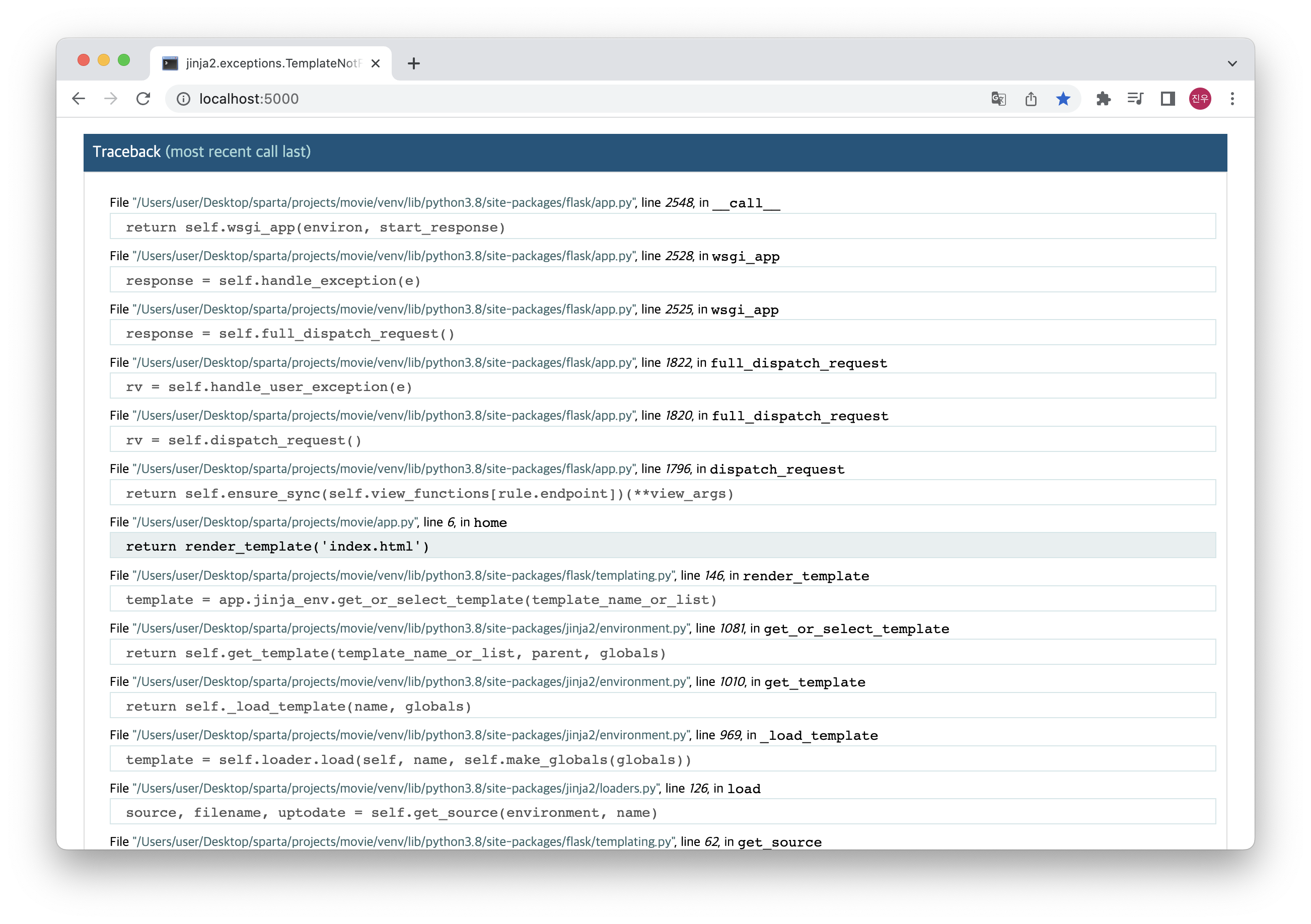Expand the wsgi_app(environ, start_response) frame
Screen dimensions: 1311x924
[663, 226]
